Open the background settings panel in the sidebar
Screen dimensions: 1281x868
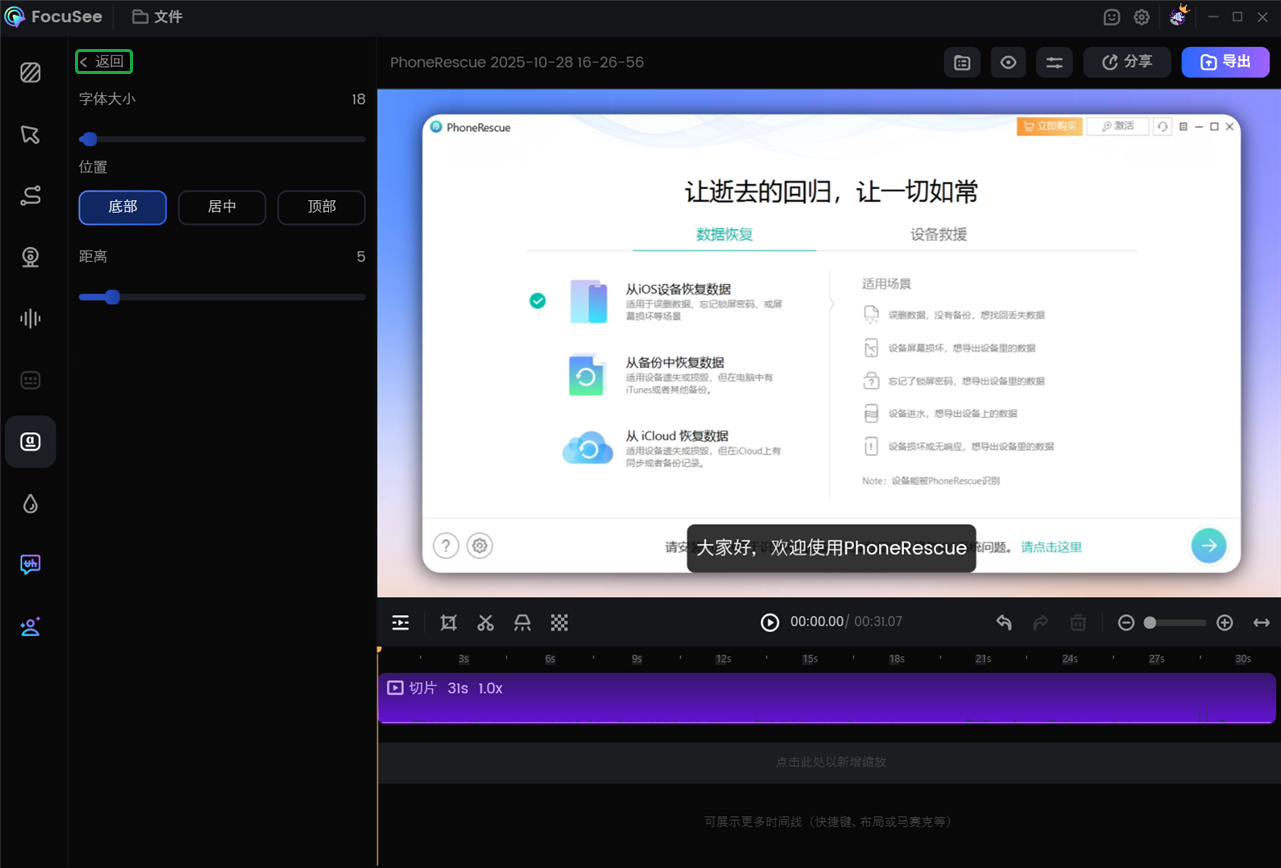[x=30, y=72]
